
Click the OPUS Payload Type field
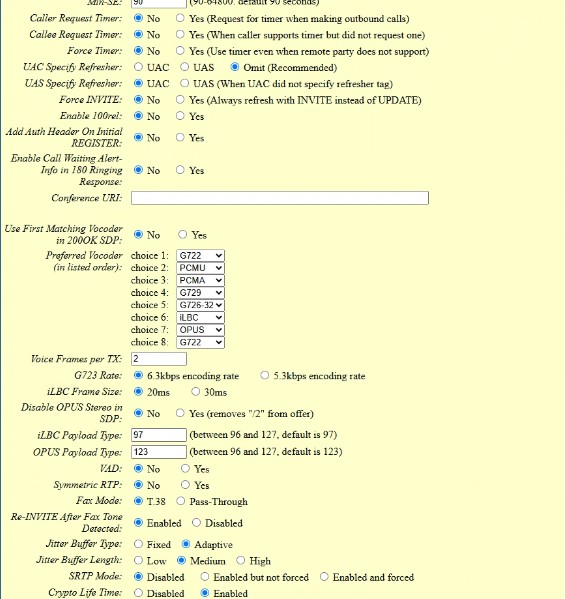159,452
